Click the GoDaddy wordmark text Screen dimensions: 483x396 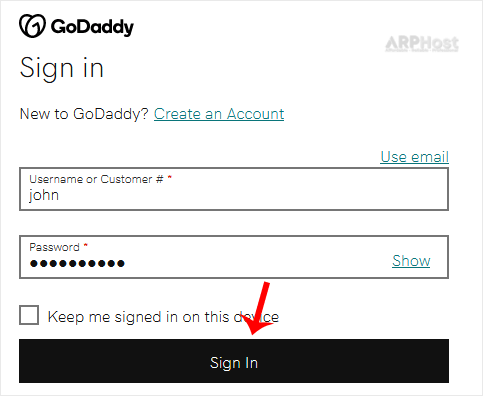92,27
